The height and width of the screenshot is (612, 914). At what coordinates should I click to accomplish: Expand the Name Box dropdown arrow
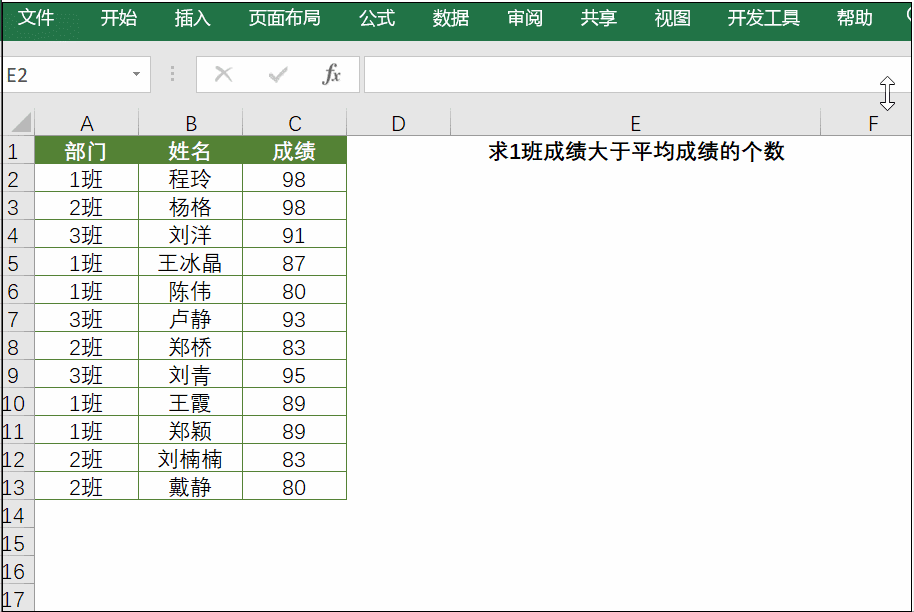(136, 74)
